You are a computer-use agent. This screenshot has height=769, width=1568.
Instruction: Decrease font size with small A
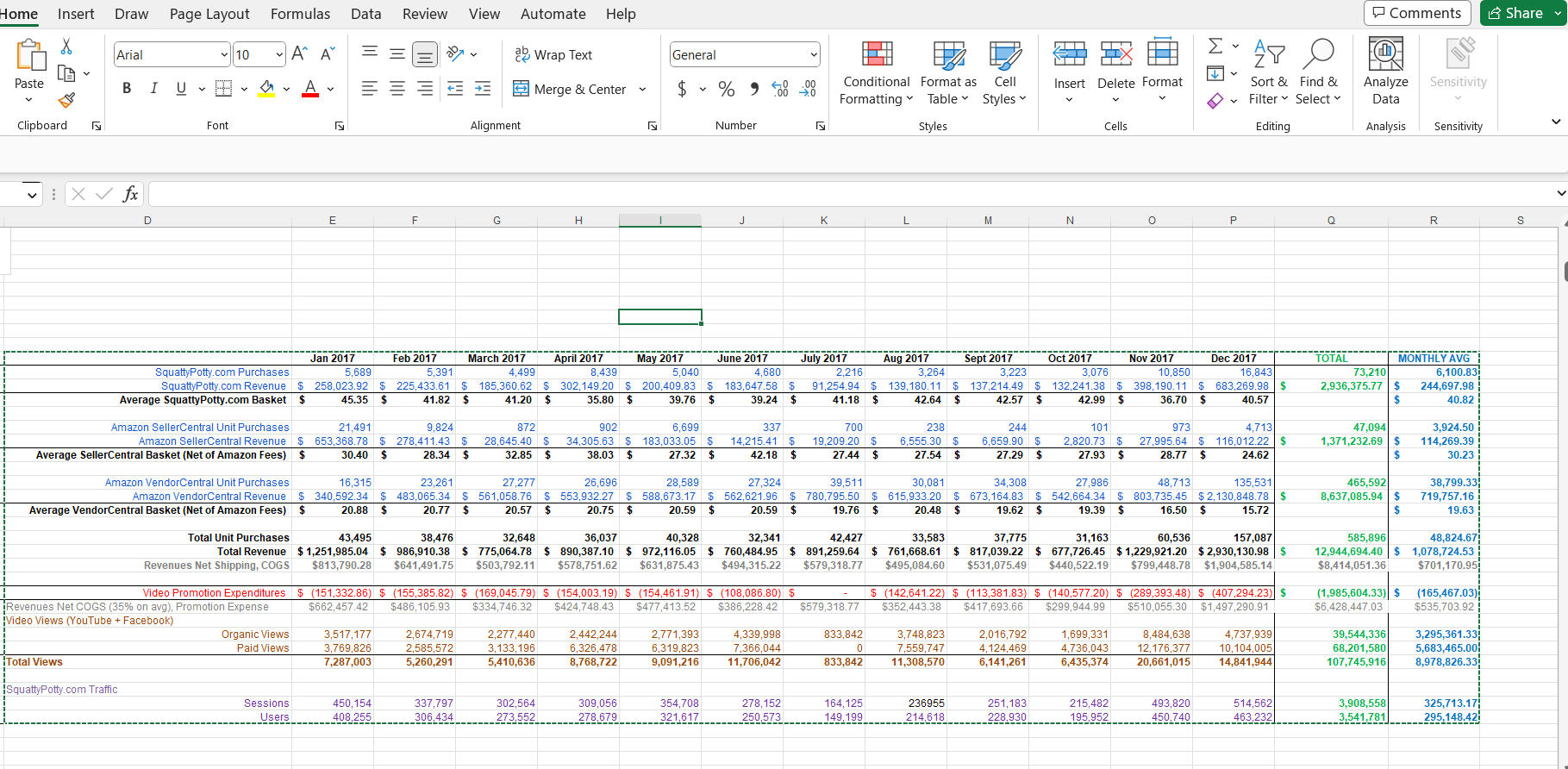tap(328, 54)
